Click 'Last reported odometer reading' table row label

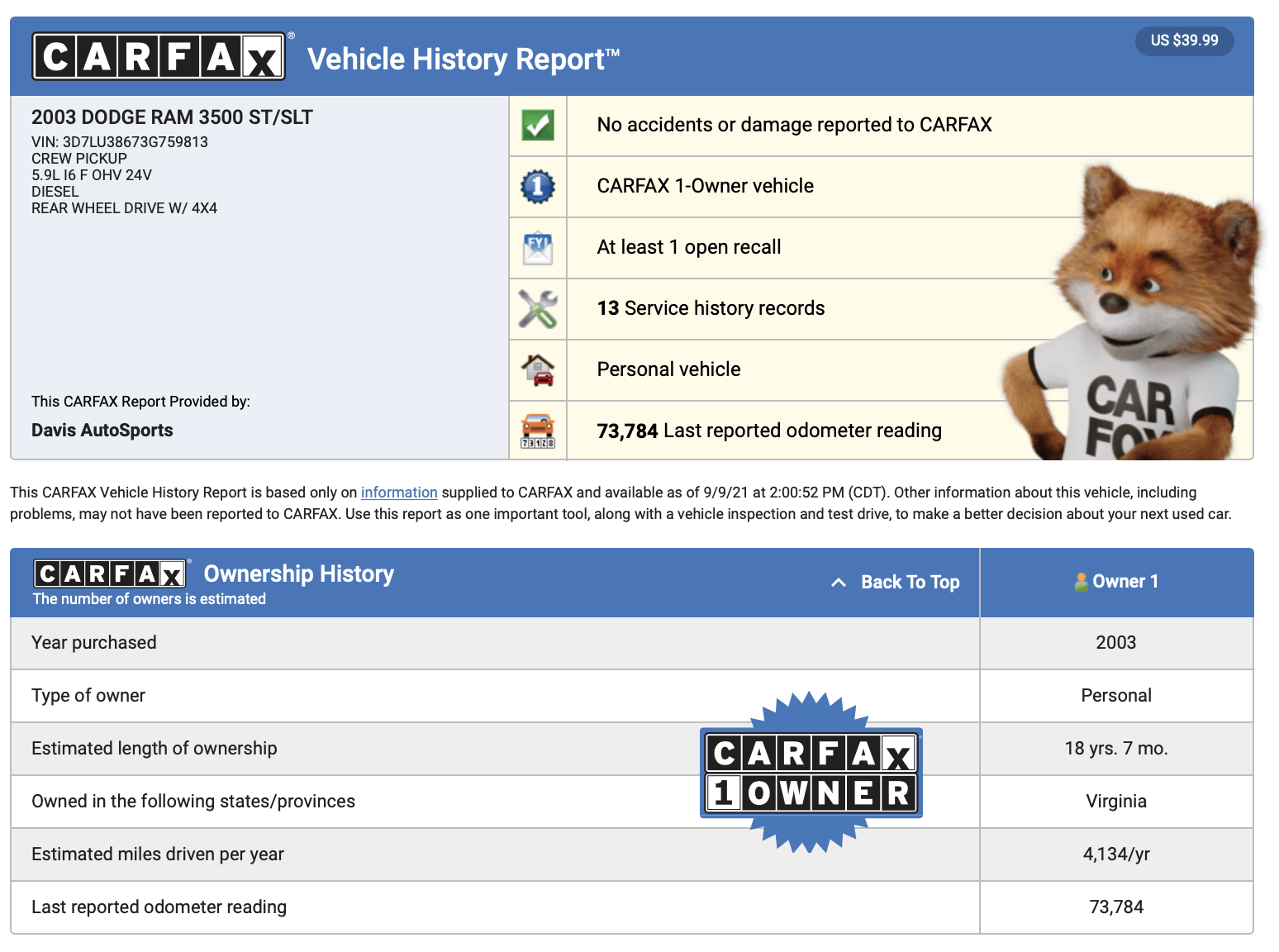[159, 907]
